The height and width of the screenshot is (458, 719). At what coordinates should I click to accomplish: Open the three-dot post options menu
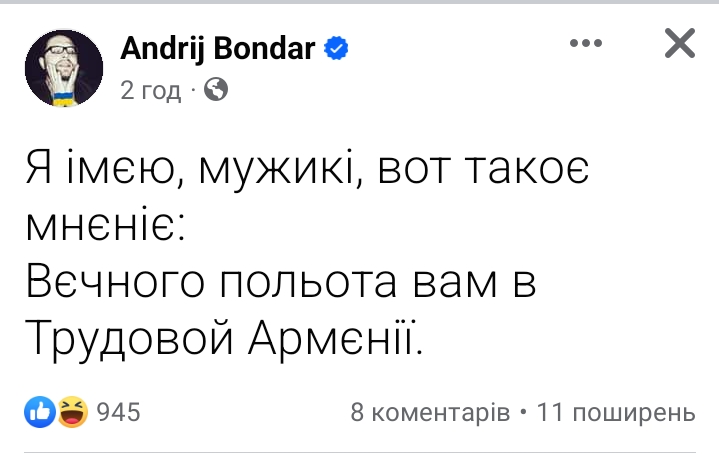pyautogui.click(x=586, y=43)
